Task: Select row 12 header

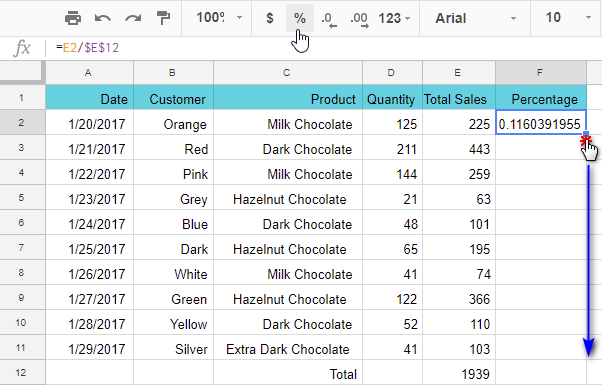Action: (22, 372)
